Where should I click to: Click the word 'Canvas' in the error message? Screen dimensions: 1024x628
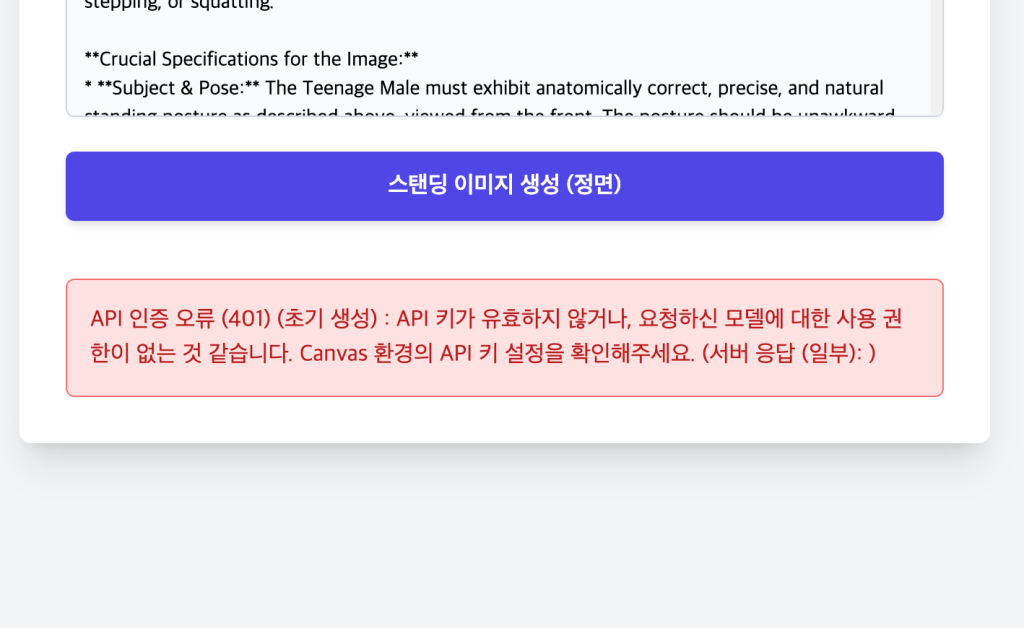335,354
